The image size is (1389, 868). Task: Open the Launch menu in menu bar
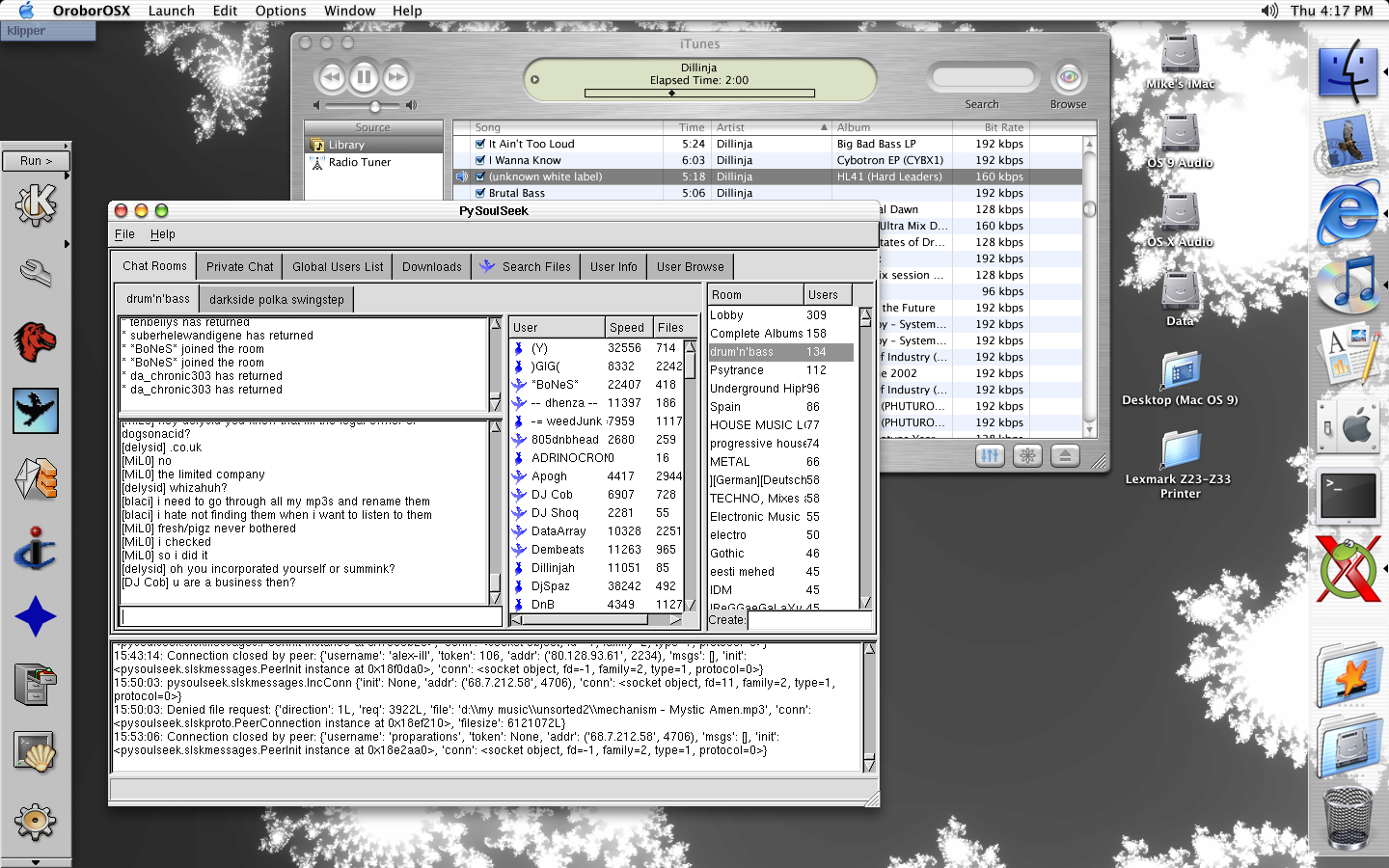[171, 11]
